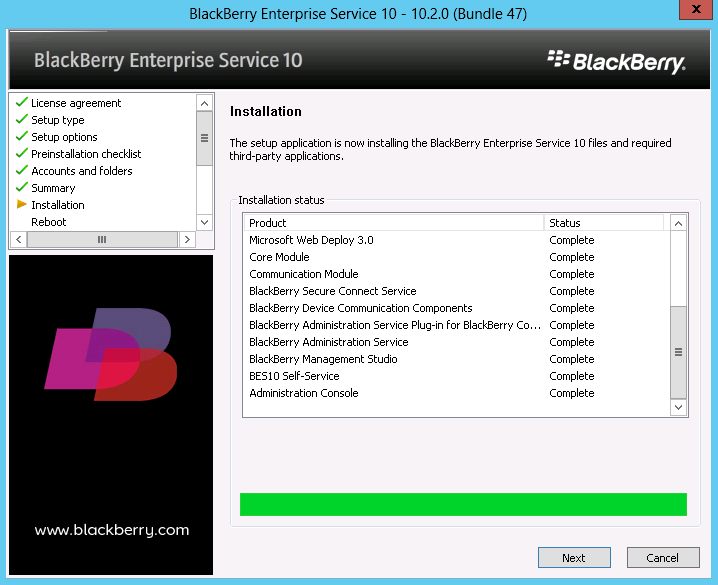
Task: Click steps list horizontal scrollbar thumb
Action: point(102,239)
